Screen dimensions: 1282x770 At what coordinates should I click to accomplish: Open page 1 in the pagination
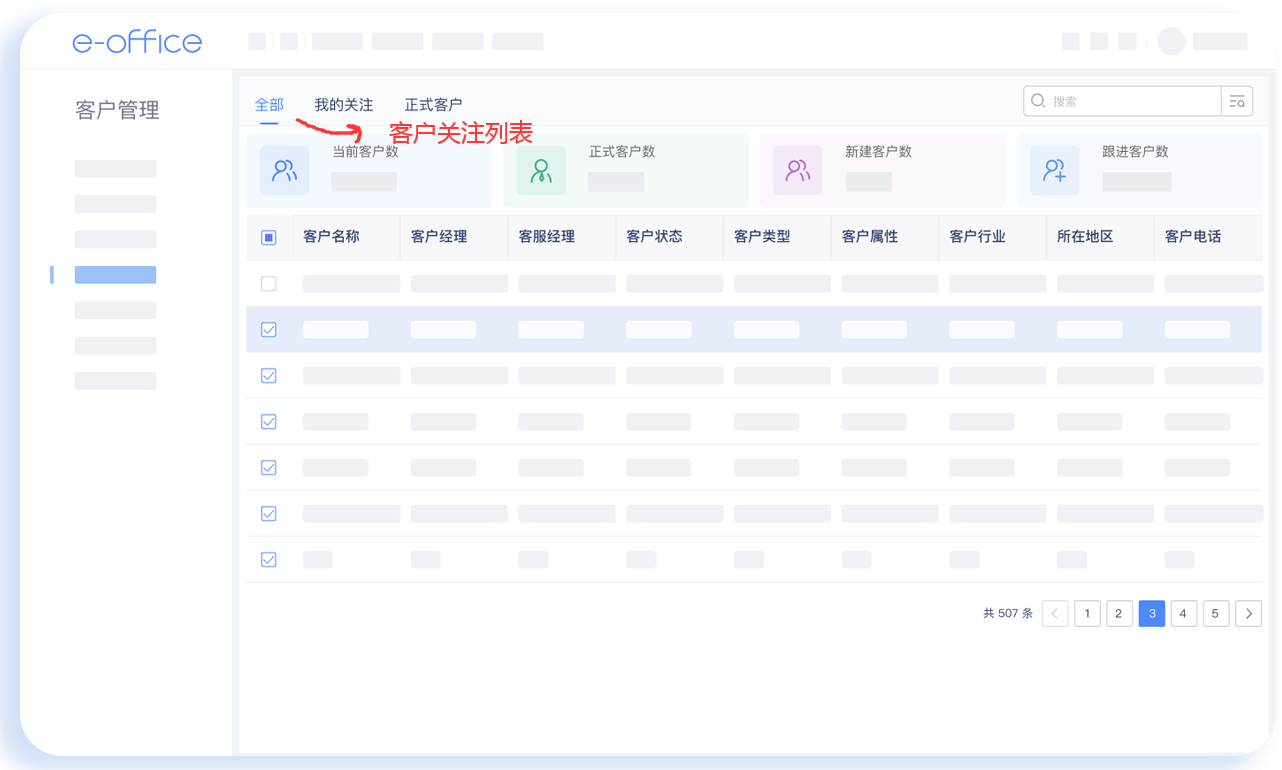tap(1087, 613)
